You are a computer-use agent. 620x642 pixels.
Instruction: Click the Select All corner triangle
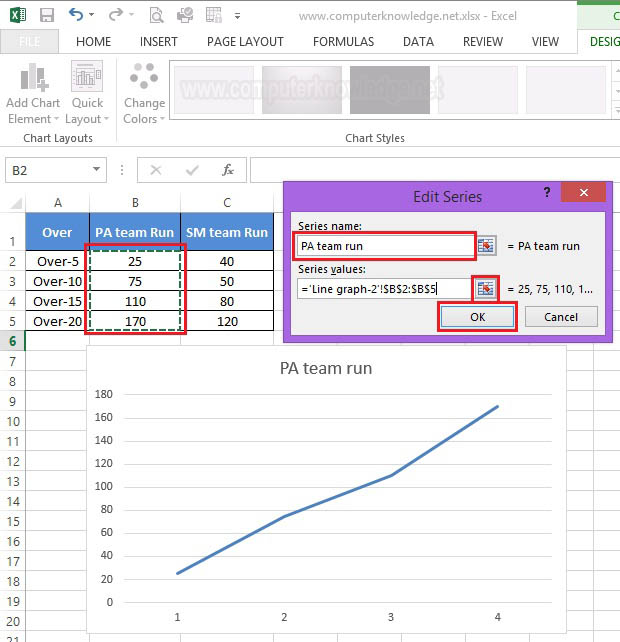click(16, 203)
